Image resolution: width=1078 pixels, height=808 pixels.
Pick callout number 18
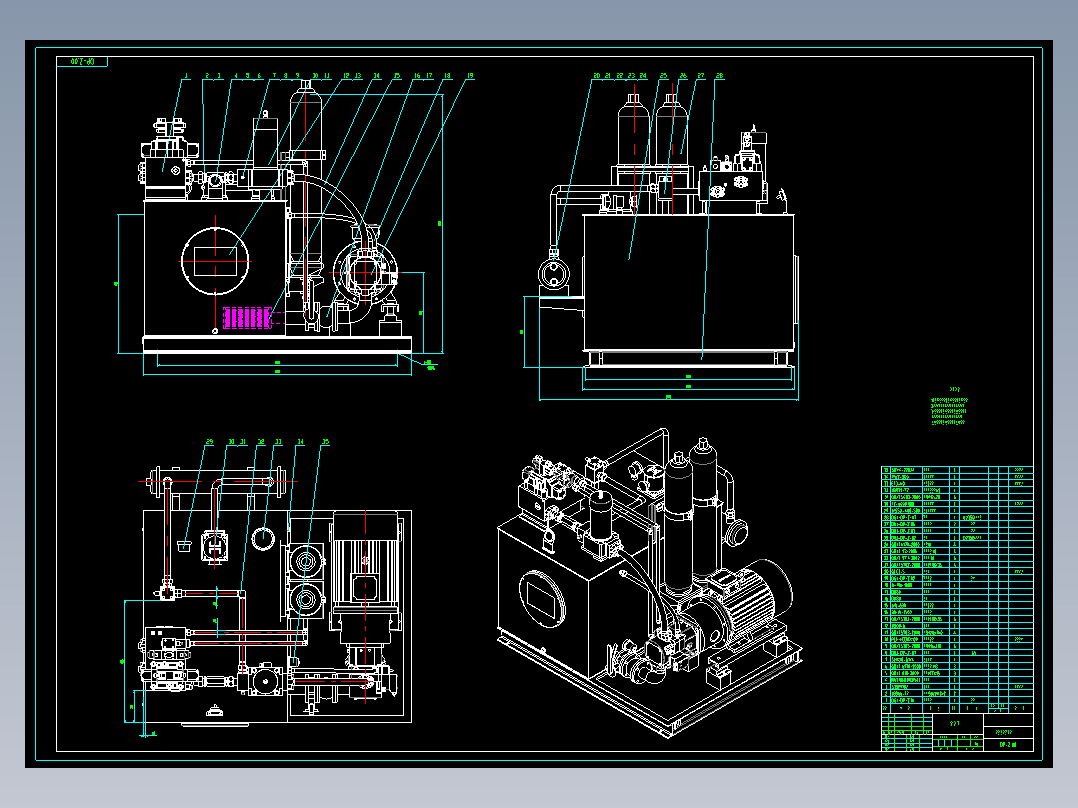448,76
